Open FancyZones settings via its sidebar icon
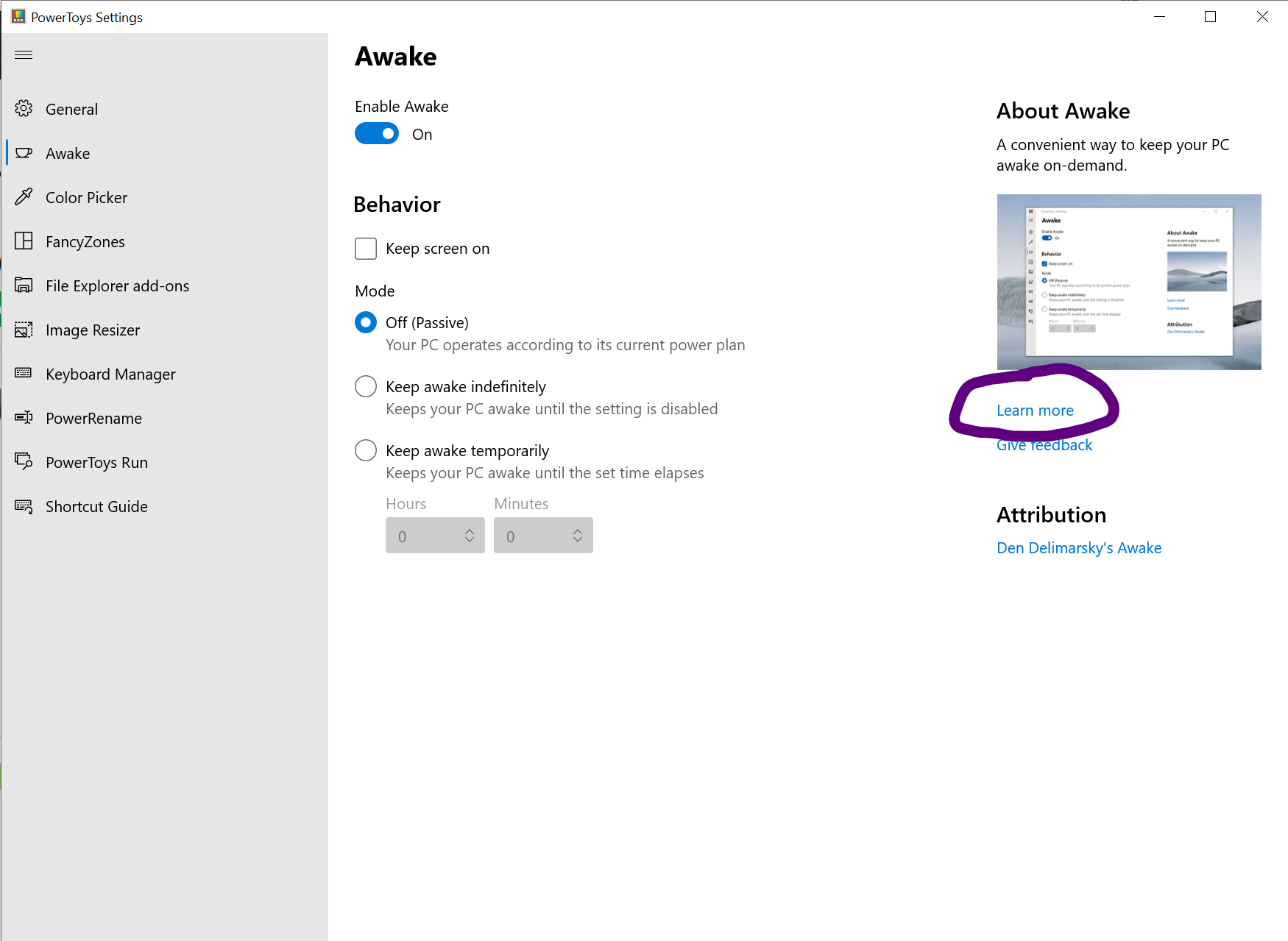The width and height of the screenshot is (1288, 941). [x=24, y=241]
